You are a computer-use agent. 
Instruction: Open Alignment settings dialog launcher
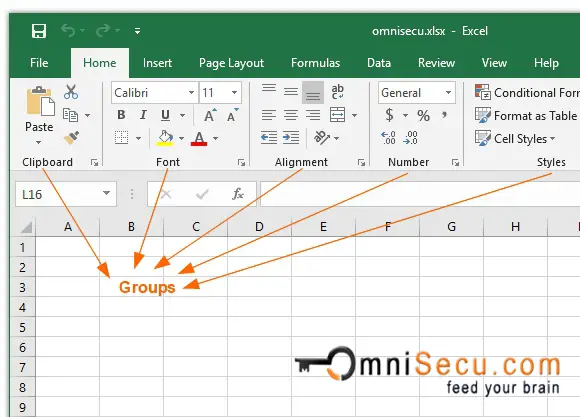click(361, 162)
